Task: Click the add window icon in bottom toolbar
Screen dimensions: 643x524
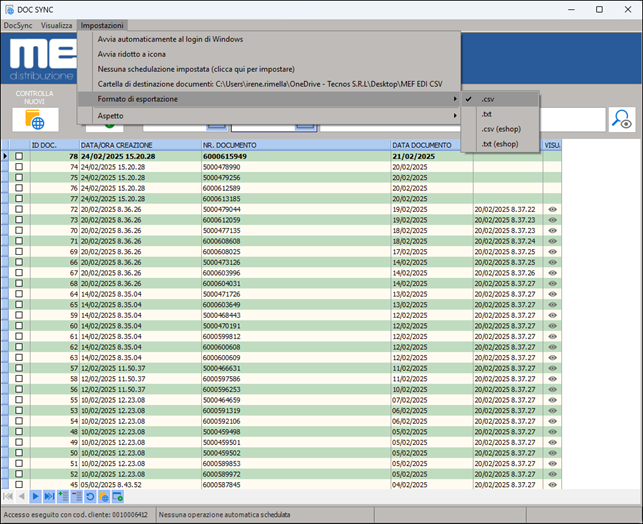Action: (x=117, y=496)
